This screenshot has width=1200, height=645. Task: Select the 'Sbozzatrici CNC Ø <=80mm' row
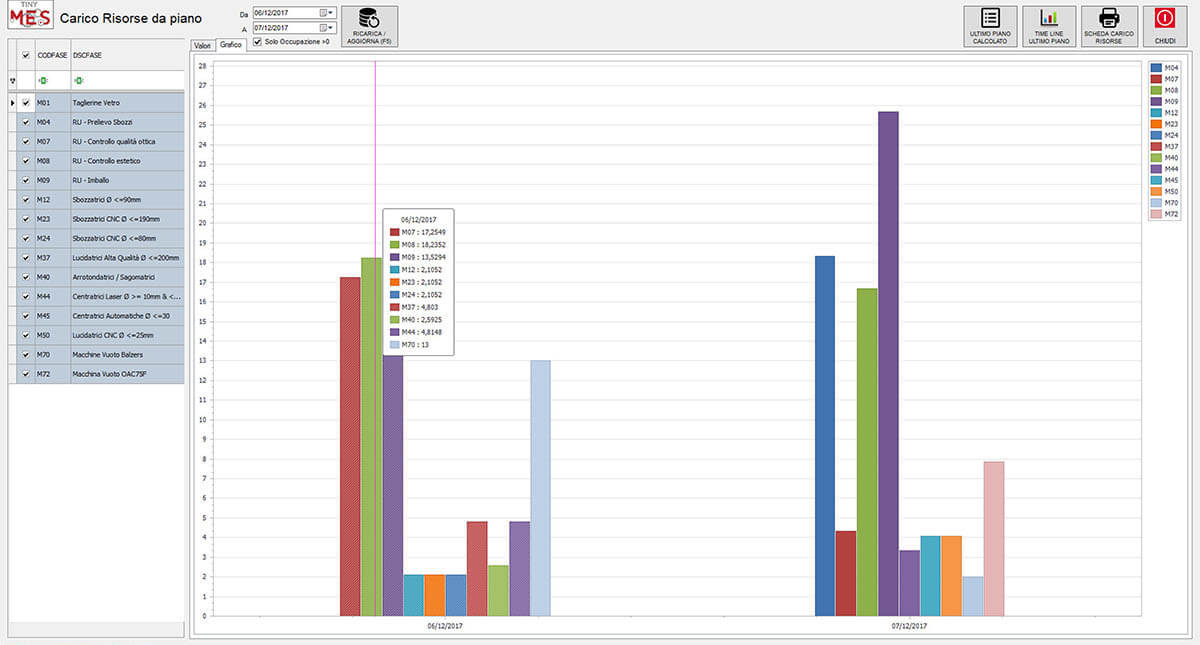96,238
